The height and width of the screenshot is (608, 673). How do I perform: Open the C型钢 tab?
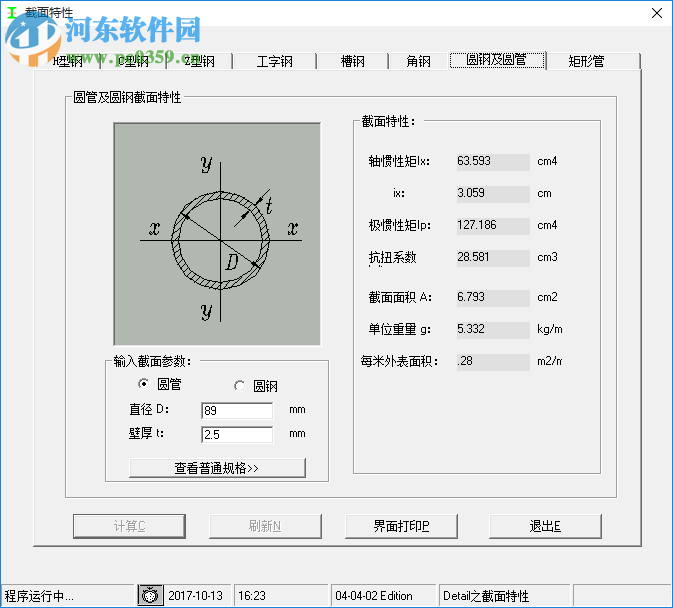(134, 61)
